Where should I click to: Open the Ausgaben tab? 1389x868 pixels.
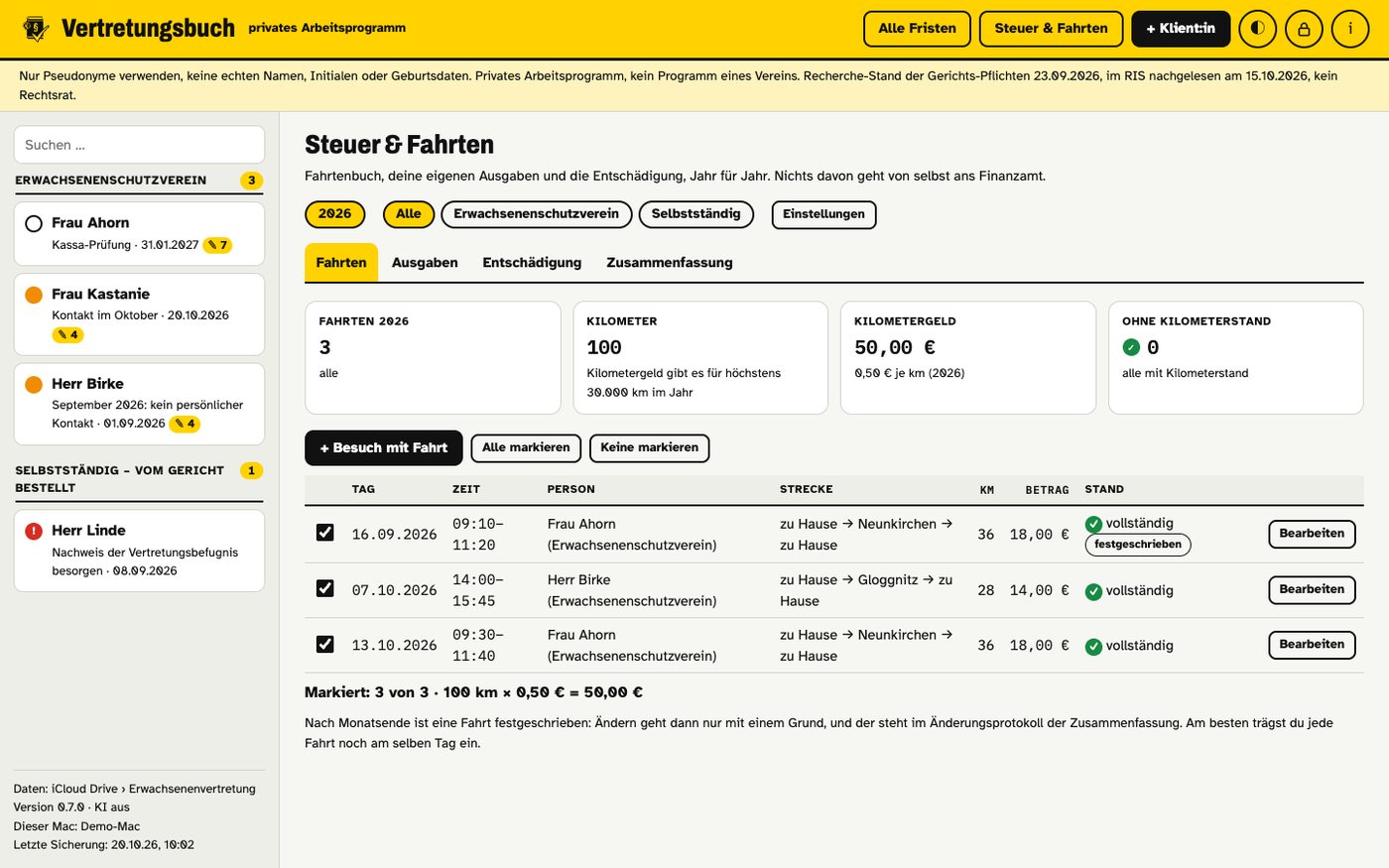click(425, 263)
